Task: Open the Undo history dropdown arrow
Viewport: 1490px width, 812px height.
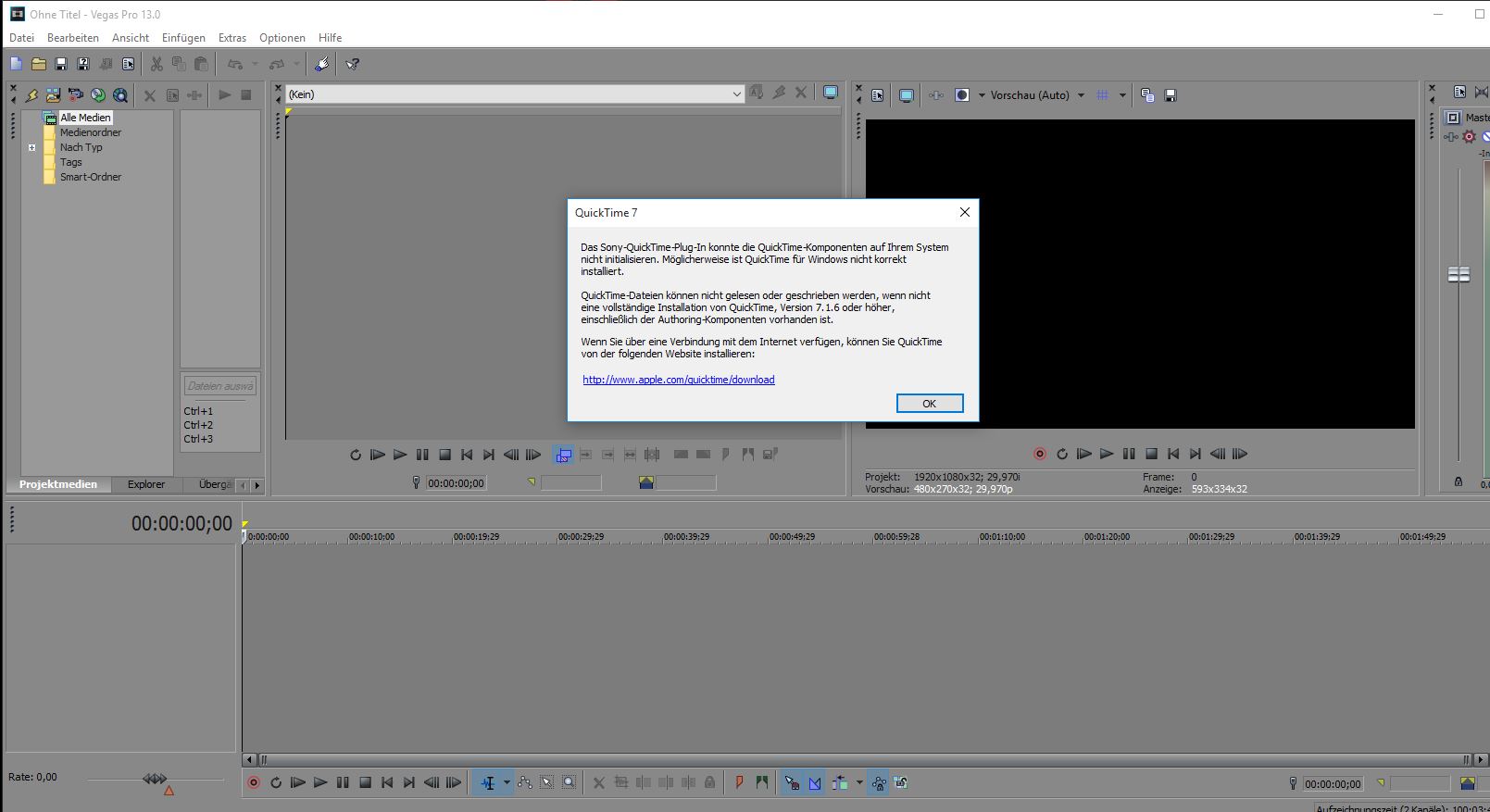Action: point(255,64)
